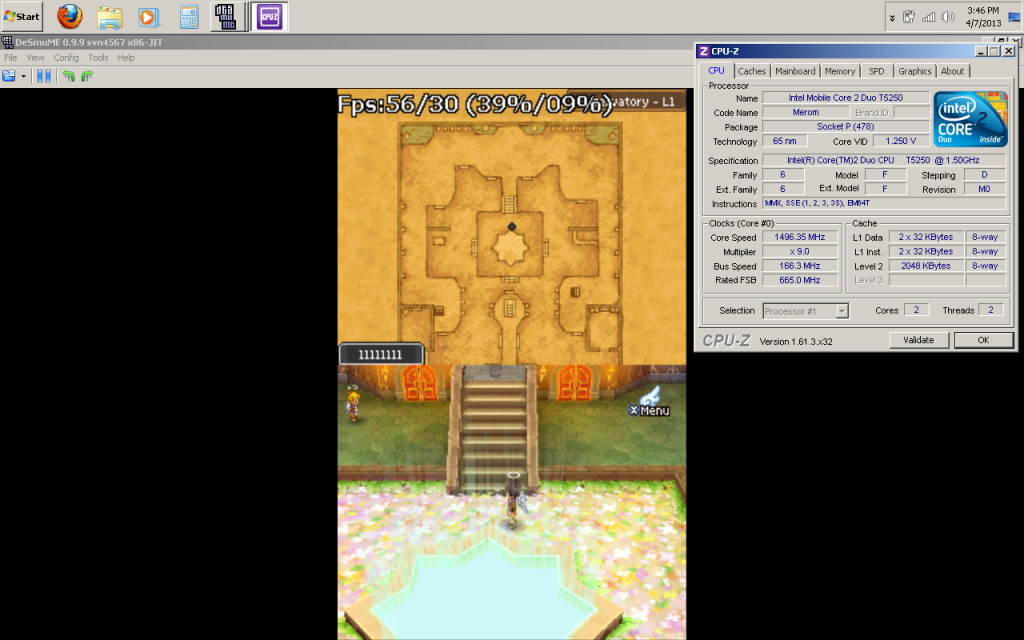Screen dimensions: 1024x640
Task: Switch to DeSmuME taskbar button
Action: click(227, 17)
